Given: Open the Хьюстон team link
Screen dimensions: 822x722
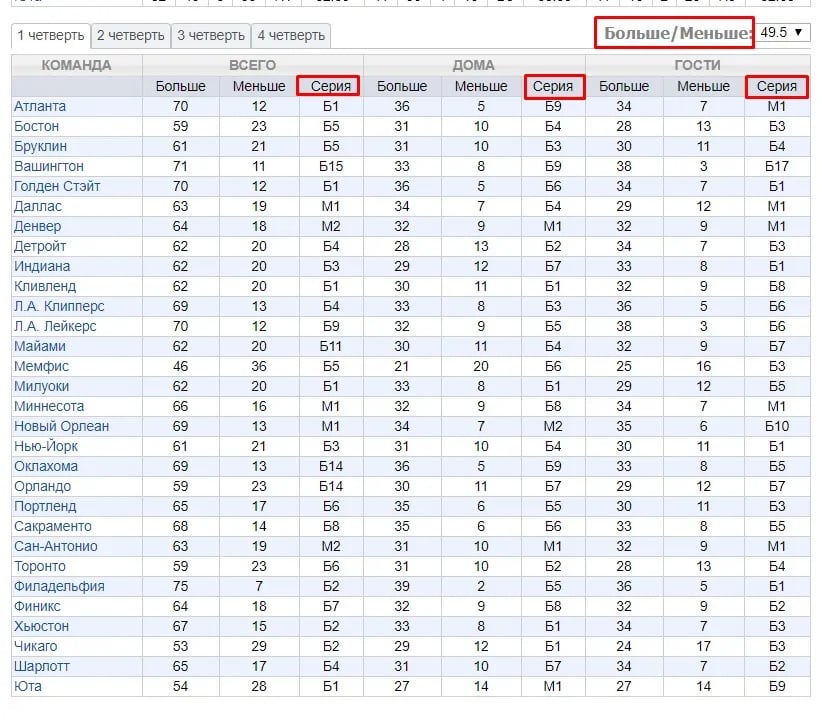Looking at the screenshot, I should click(x=41, y=626).
